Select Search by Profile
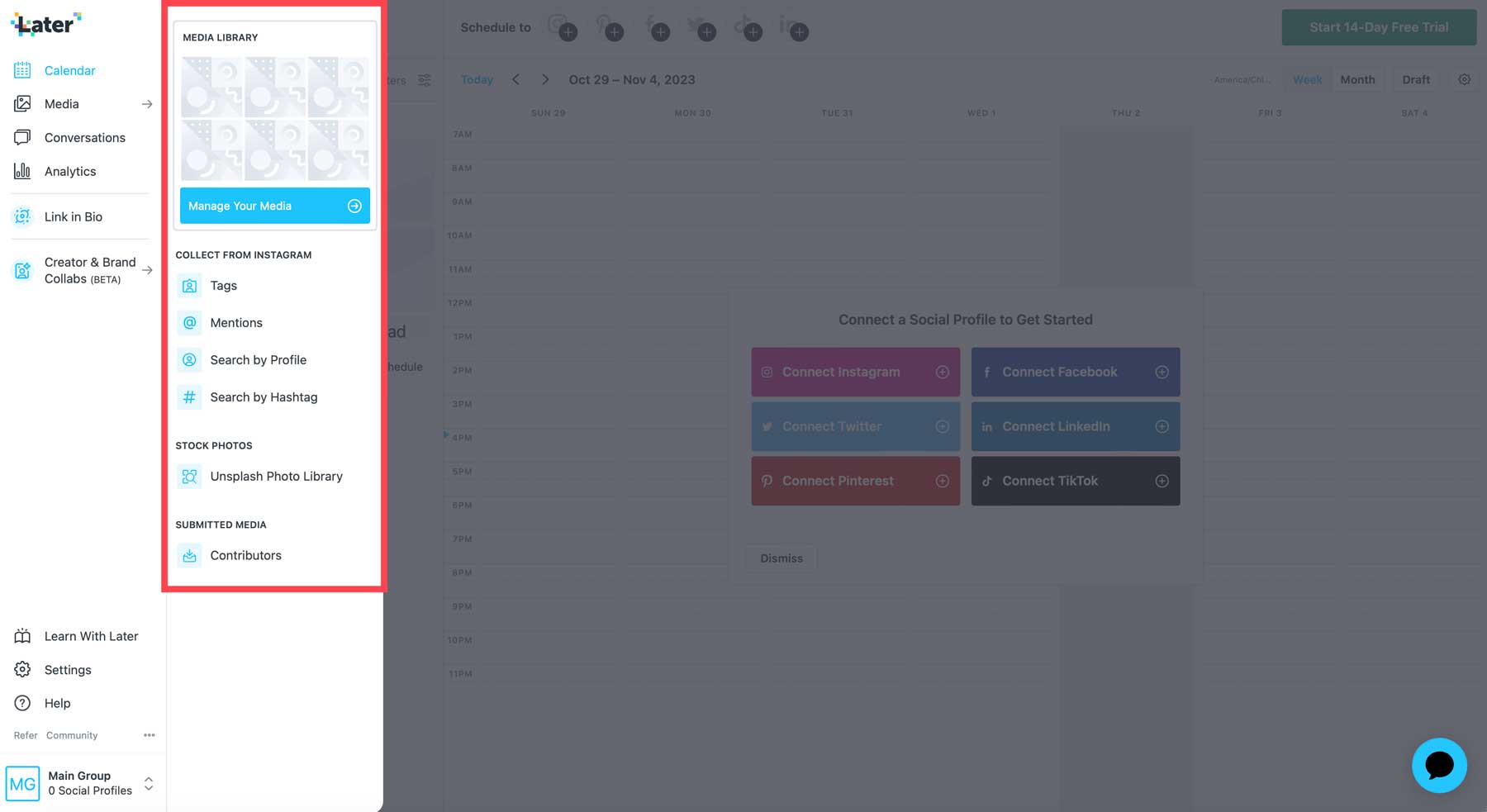The height and width of the screenshot is (812, 1487). coord(258,360)
